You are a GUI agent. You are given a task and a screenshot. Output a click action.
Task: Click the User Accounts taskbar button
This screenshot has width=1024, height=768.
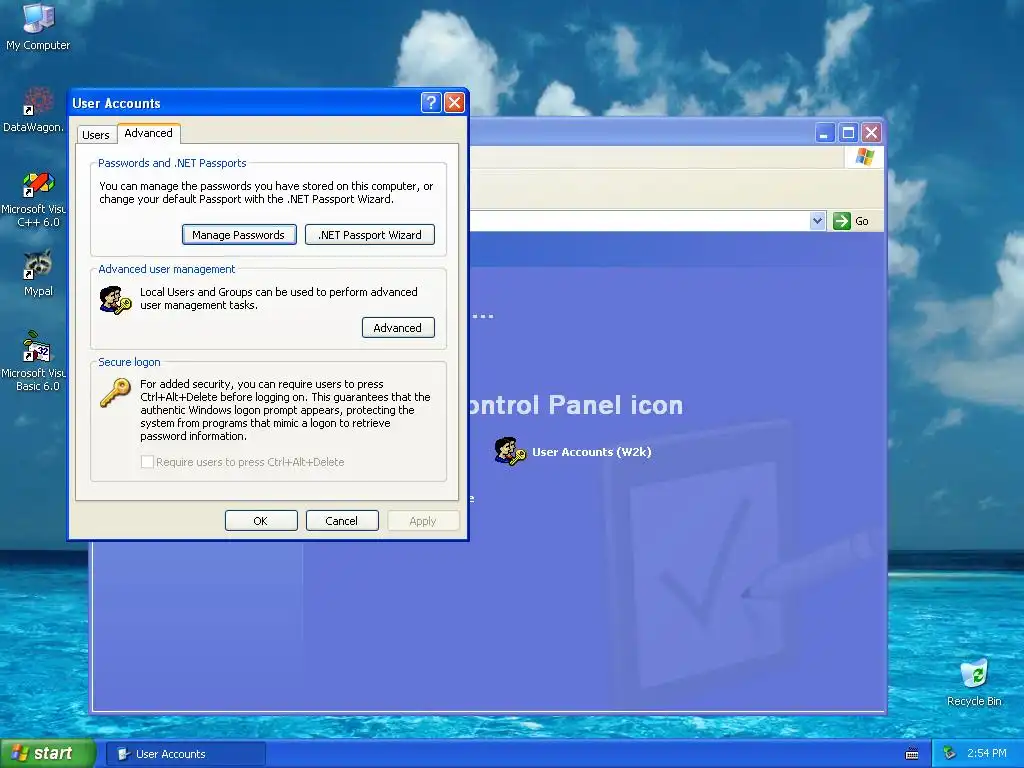[x=186, y=754]
